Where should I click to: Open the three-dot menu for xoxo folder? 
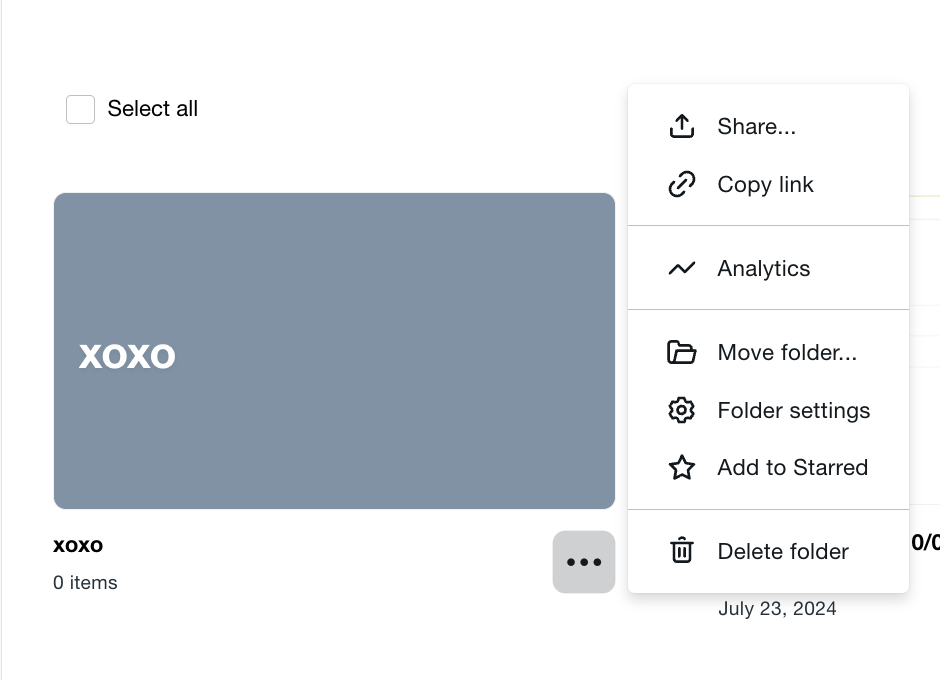[x=584, y=562]
